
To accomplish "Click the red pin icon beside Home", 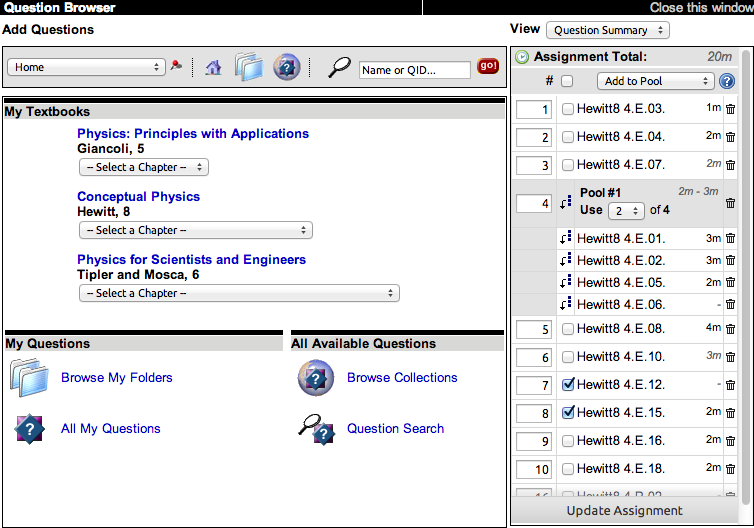I will 177,66.
